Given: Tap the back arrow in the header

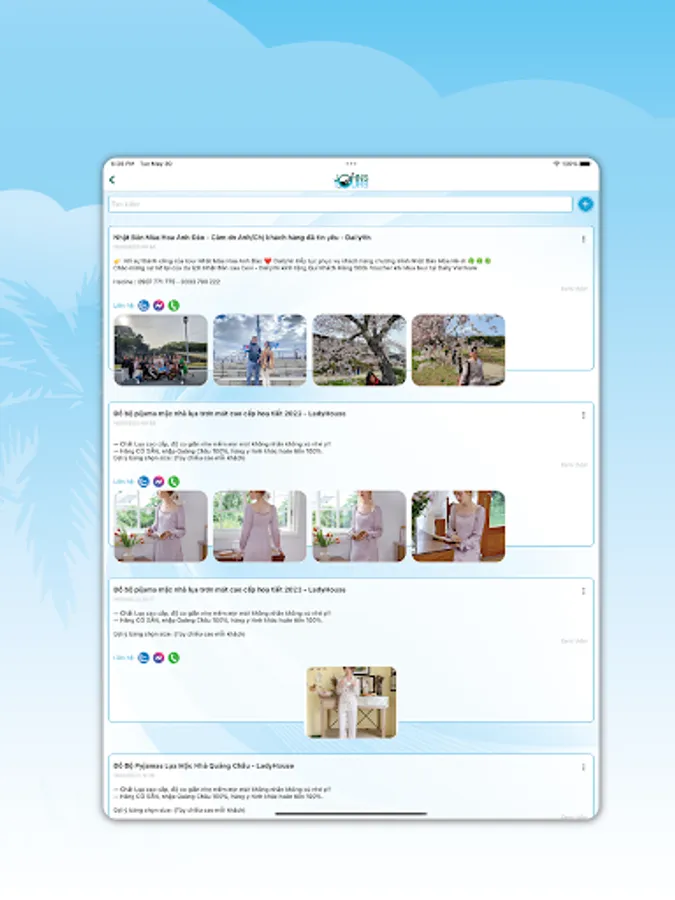Looking at the screenshot, I should (112, 180).
